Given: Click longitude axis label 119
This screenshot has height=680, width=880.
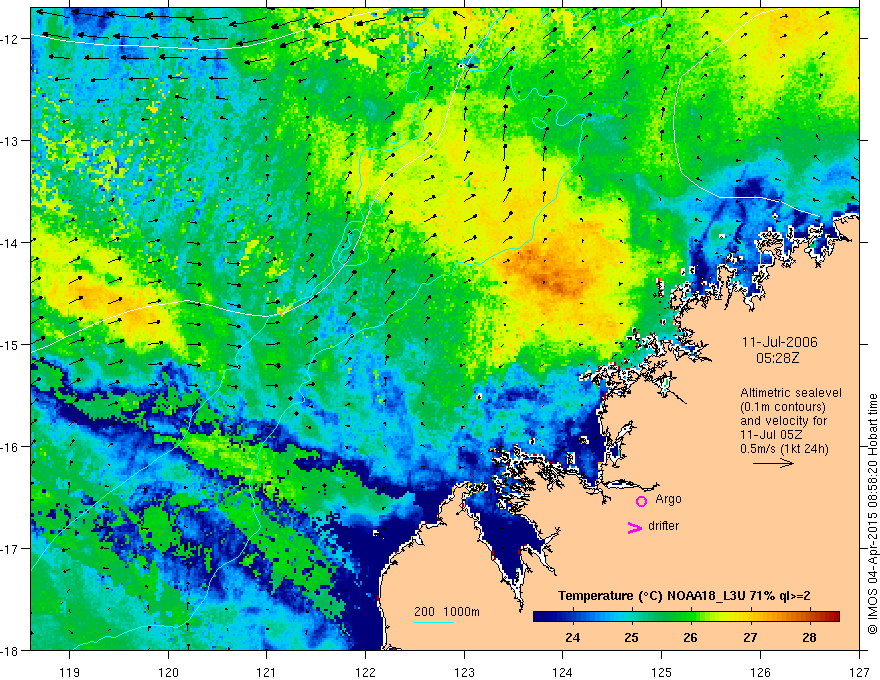Looking at the screenshot, I should pos(70,672).
